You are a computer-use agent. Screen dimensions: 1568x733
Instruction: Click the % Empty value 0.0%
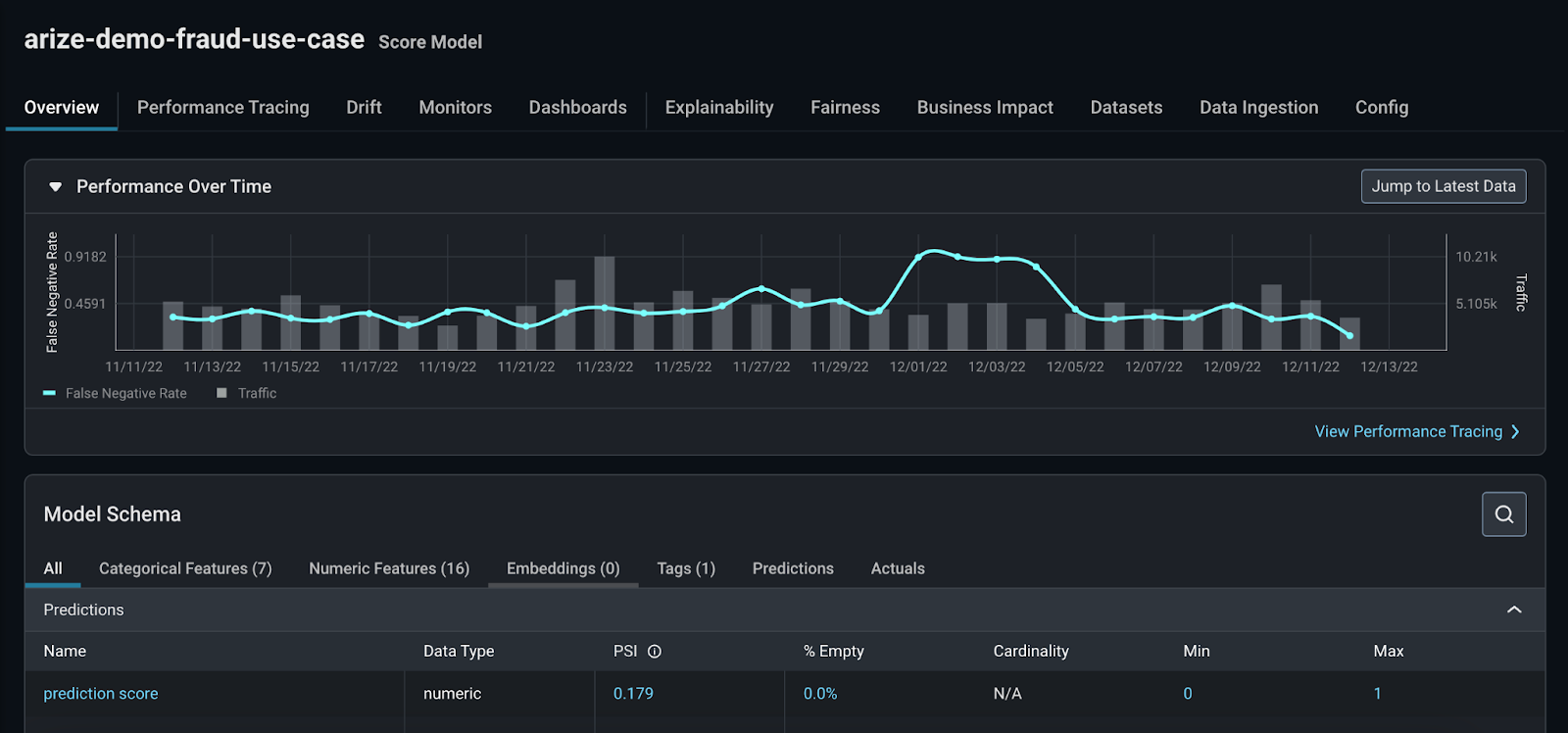click(x=820, y=694)
